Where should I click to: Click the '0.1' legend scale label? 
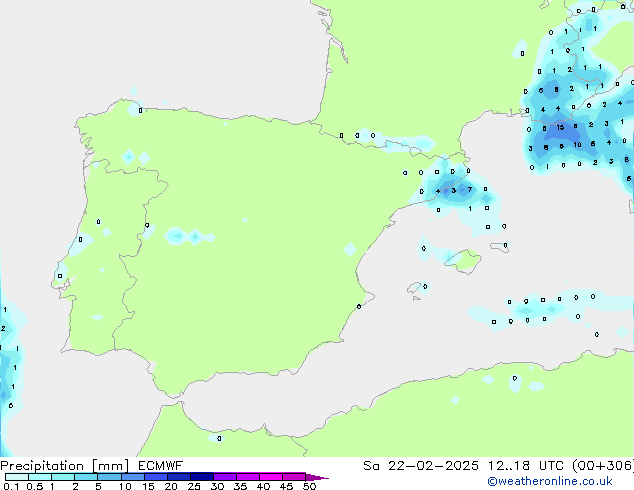(x=11, y=486)
